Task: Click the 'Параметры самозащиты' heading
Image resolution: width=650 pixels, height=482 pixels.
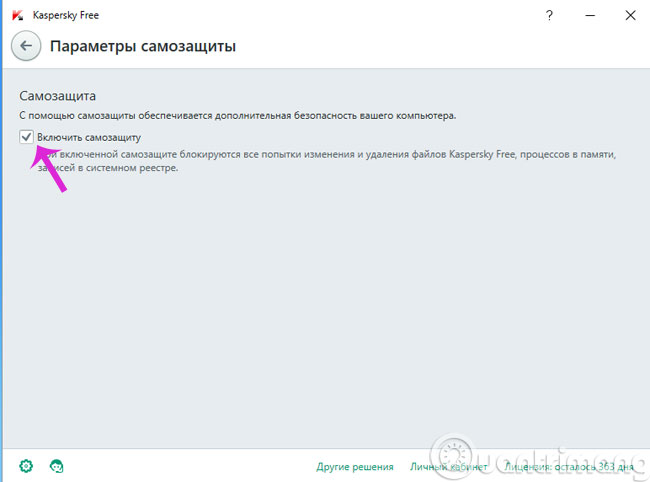Action: pyautogui.click(x=143, y=46)
